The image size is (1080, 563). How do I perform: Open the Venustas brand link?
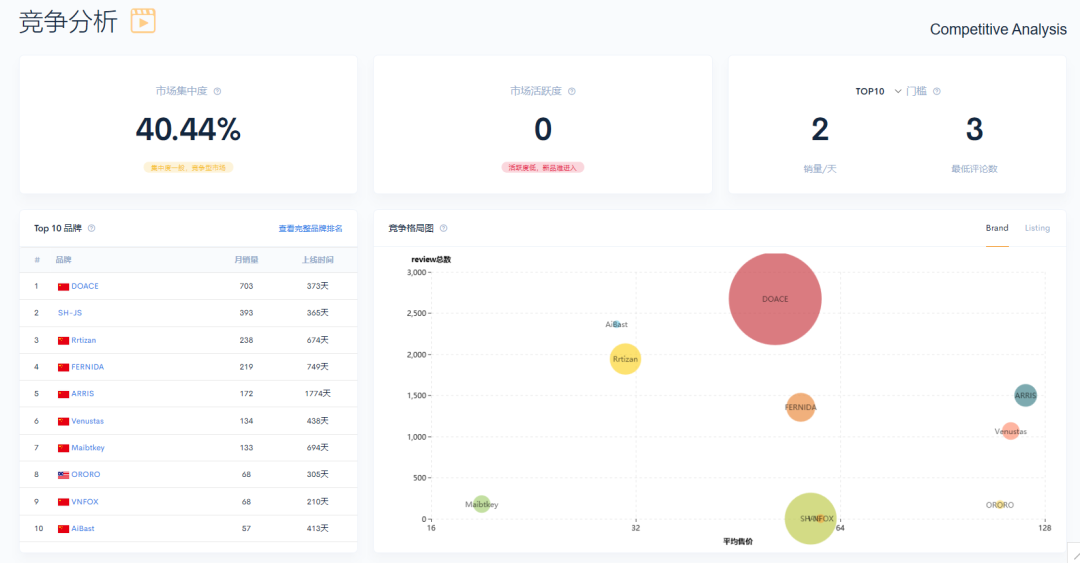pos(87,420)
